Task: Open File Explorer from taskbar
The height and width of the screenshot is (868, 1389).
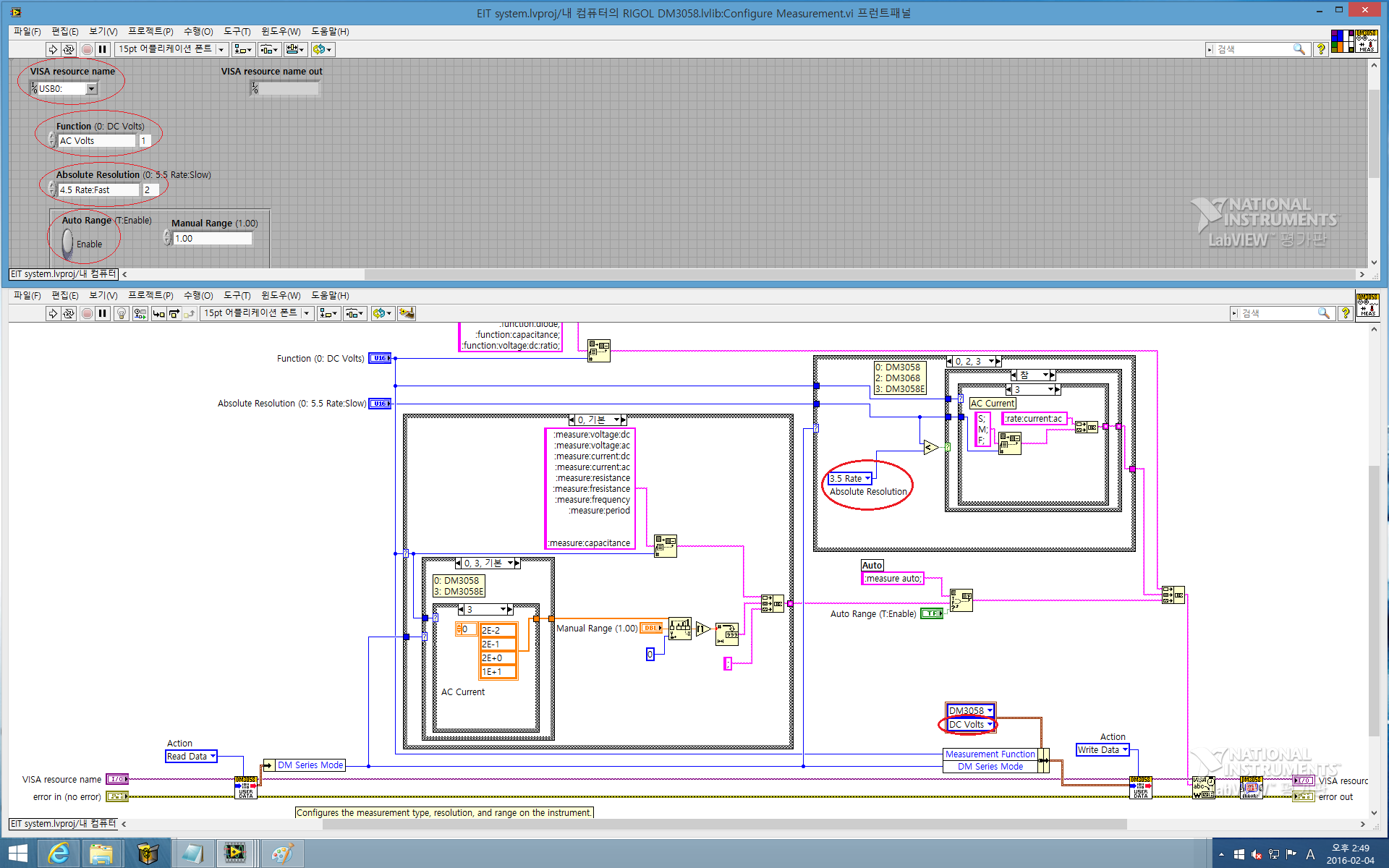Action: click(101, 854)
